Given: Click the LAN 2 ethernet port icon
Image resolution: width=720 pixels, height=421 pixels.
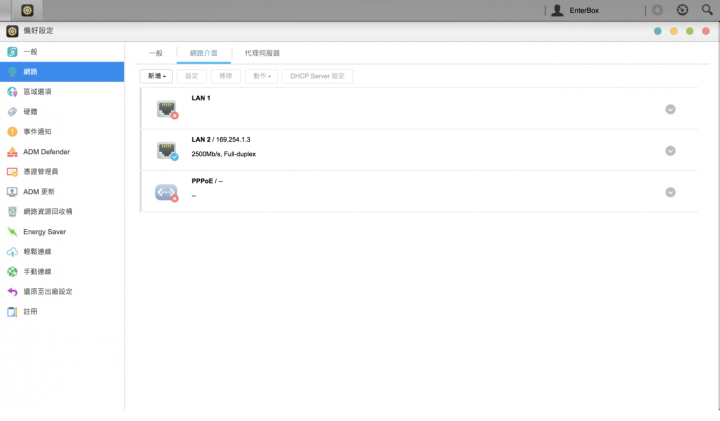Looking at the screenshot, I should point(167,151).
